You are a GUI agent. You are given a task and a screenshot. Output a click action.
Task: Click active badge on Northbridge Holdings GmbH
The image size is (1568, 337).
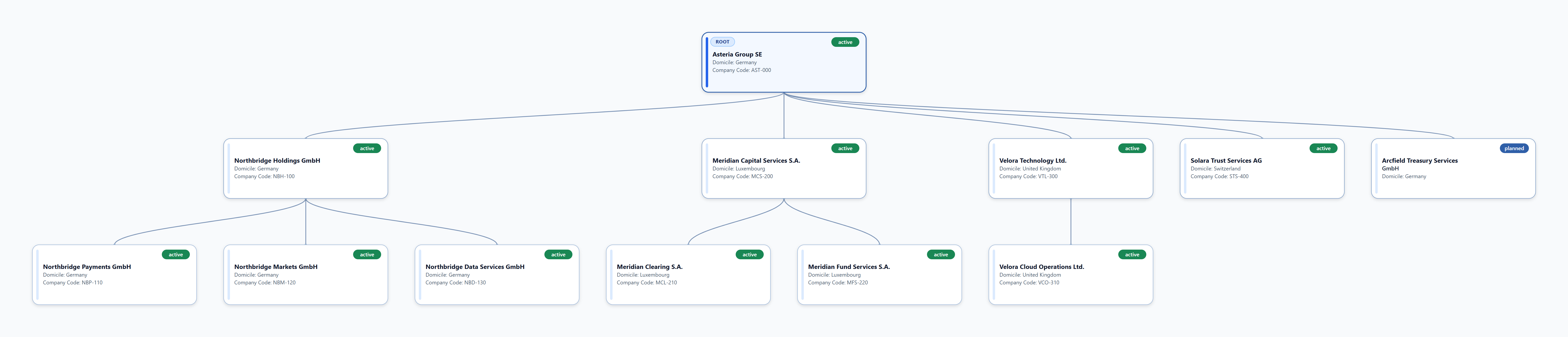367,148
